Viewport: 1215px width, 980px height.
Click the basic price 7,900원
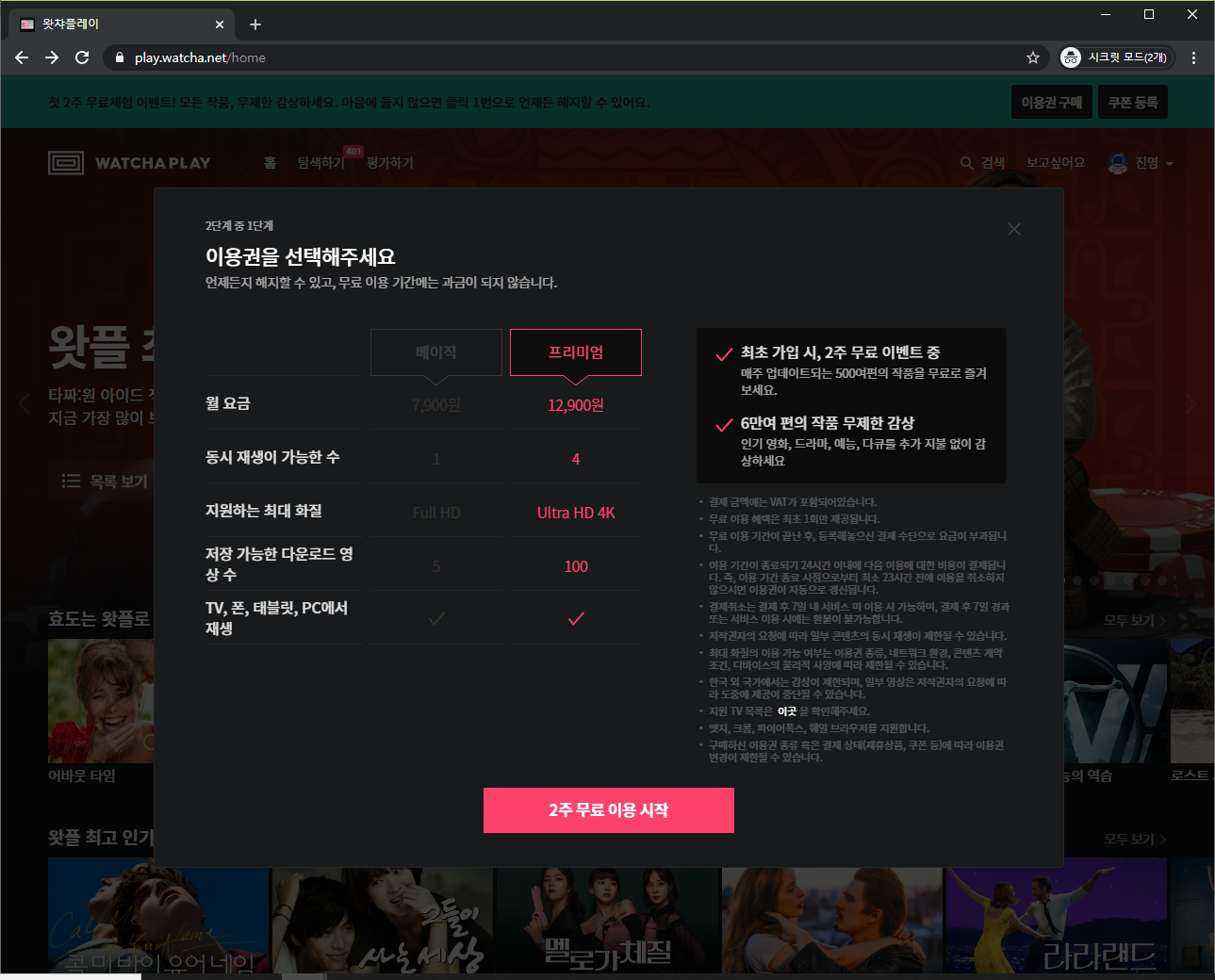pos(436,405)
